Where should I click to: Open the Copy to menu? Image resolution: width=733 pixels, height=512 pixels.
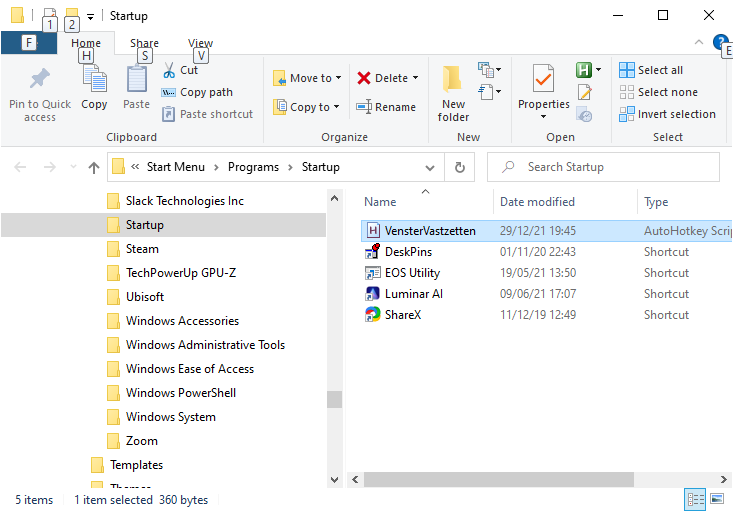(306, 107)
